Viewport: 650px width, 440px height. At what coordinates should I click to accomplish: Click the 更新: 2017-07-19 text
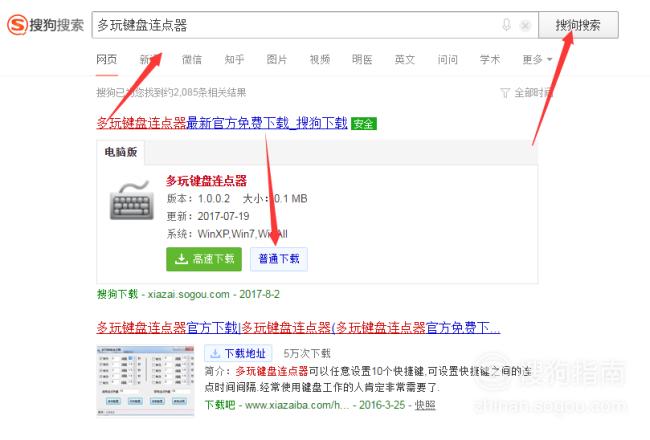click(x=208, y=216)
